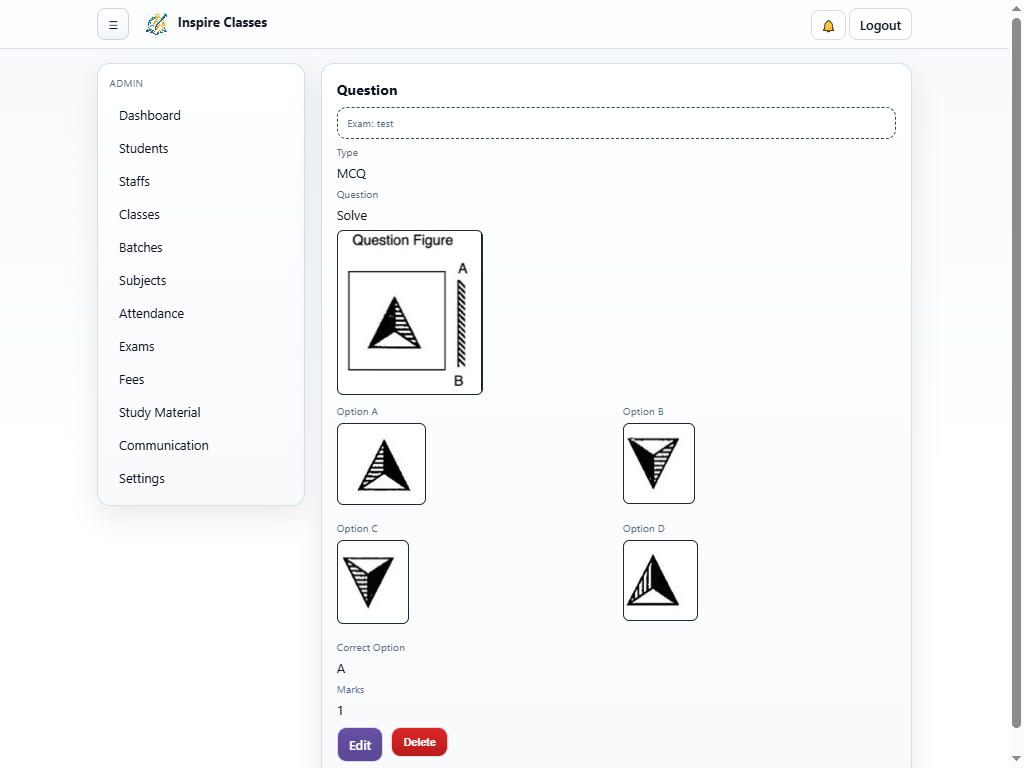1024x768 pixels.
Task: Open notifications with the bell icon
Action: (828, 26)
